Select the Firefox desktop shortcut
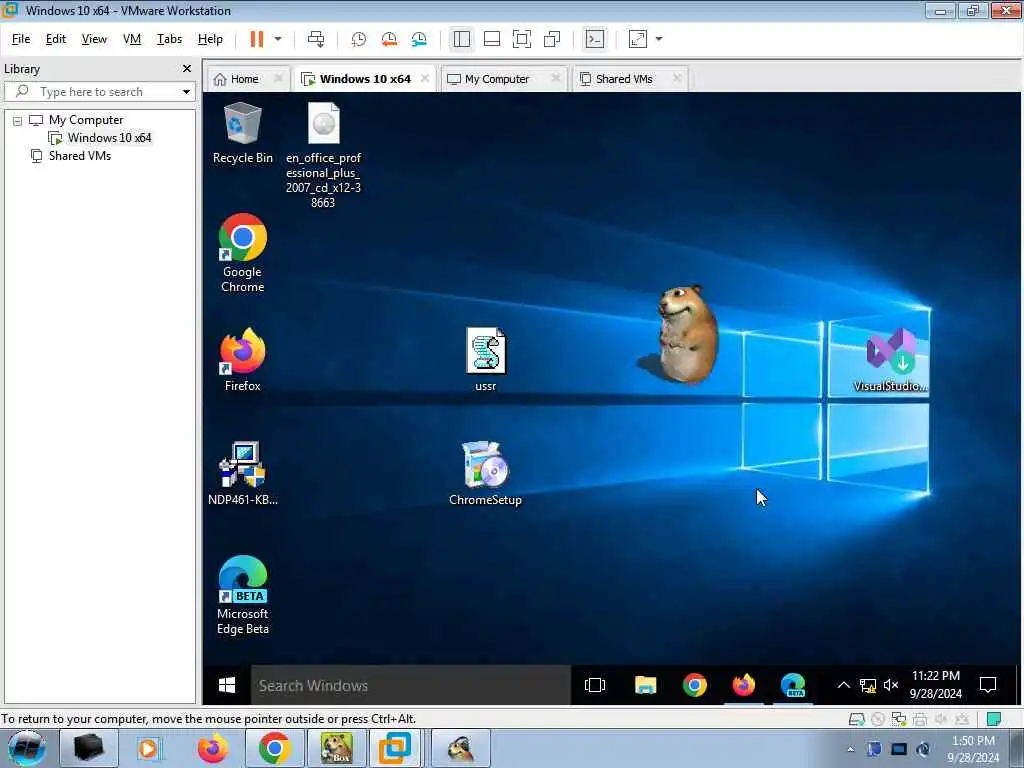Viewport: 1024px width, 768px height. click(x=243, y=360)
